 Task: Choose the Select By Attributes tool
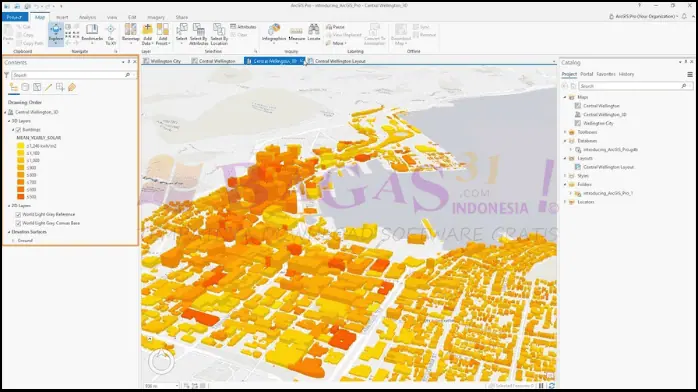(x=199, y=34)
